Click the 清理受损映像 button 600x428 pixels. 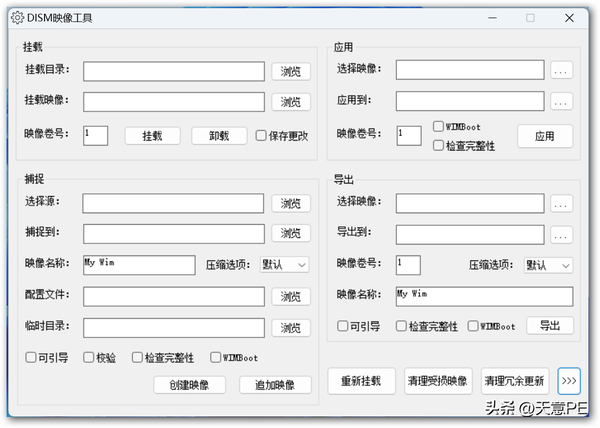coord(438,381)
